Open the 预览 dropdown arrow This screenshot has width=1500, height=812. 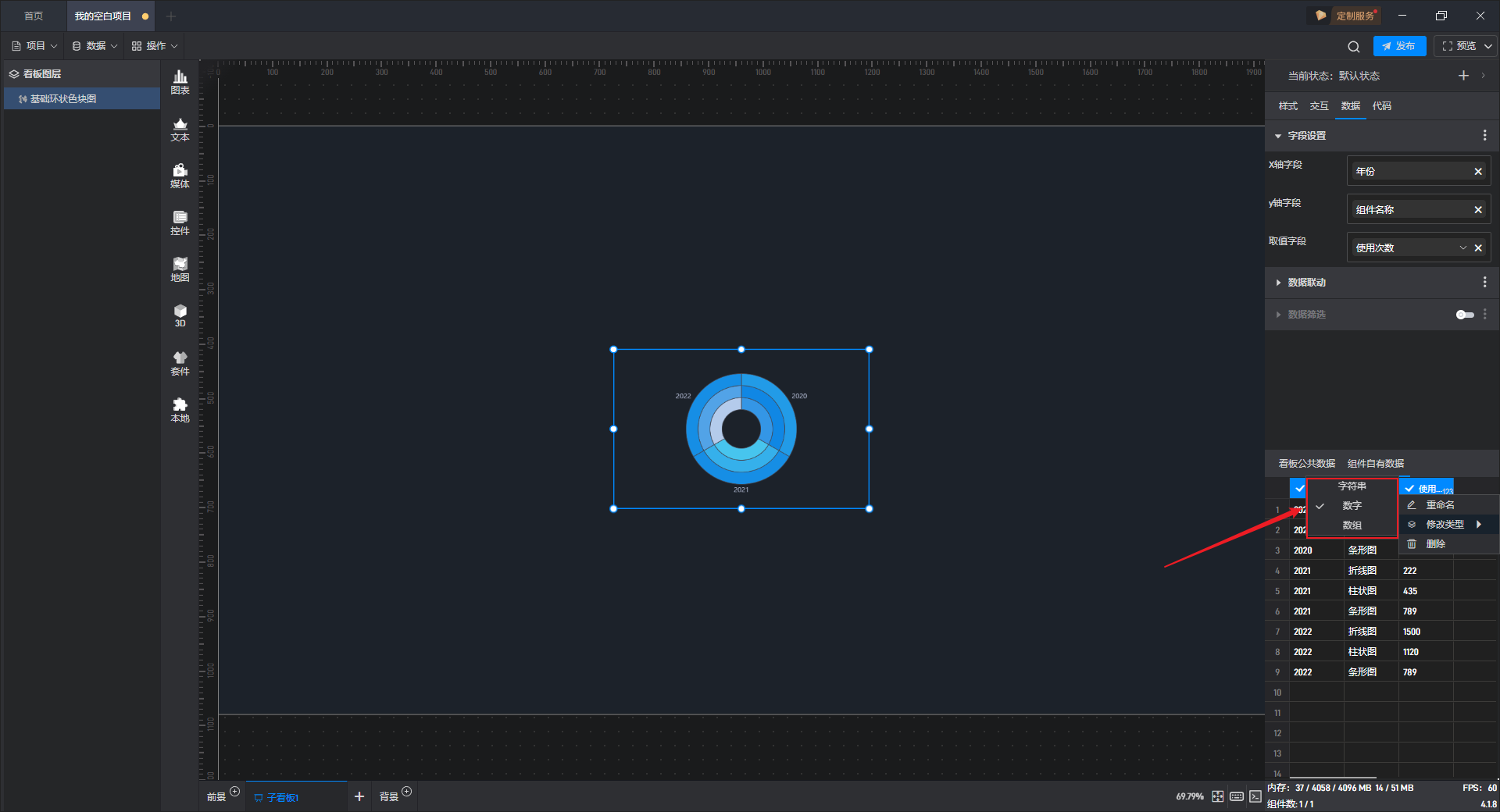click(1488, 46)
